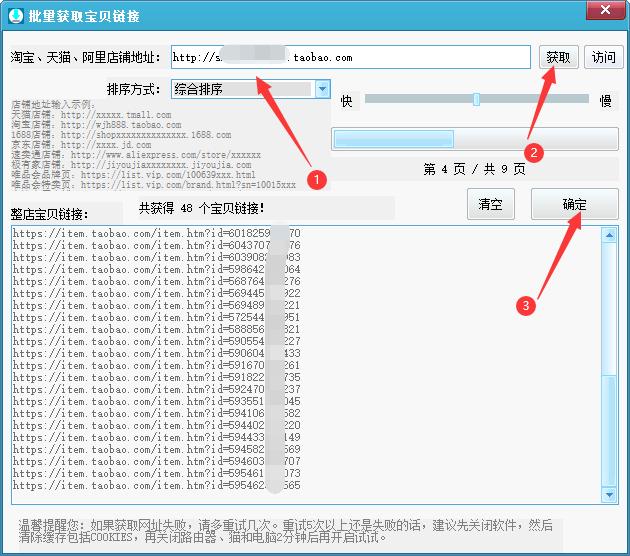This screenshot has height=556, width=630.
Task: Select link row starting id=569489
Action: click(x=156, y=305)
